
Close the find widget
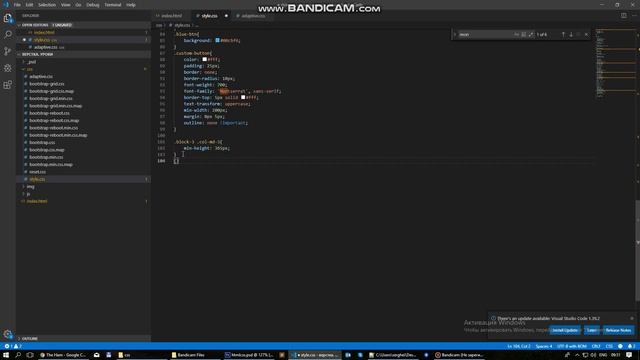click(x=587, y=35)
